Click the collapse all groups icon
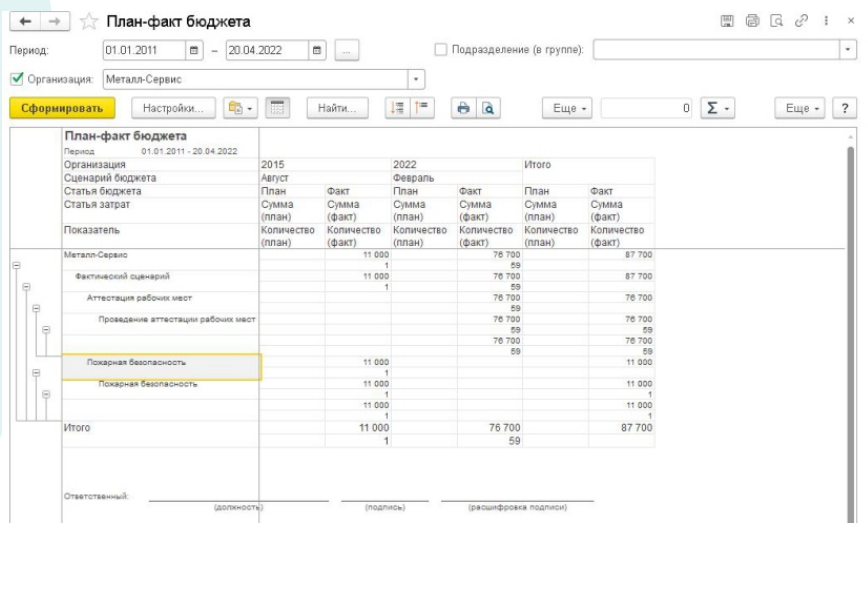 tap(397, 108)
